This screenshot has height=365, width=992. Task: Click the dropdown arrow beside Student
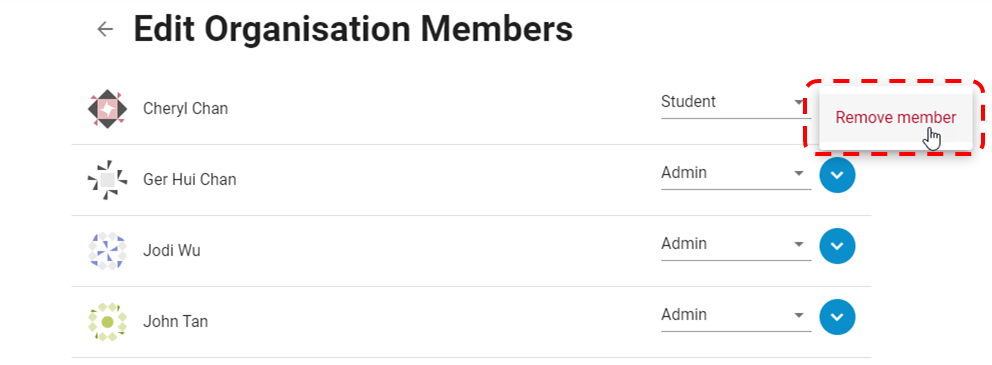pos(799,102)
